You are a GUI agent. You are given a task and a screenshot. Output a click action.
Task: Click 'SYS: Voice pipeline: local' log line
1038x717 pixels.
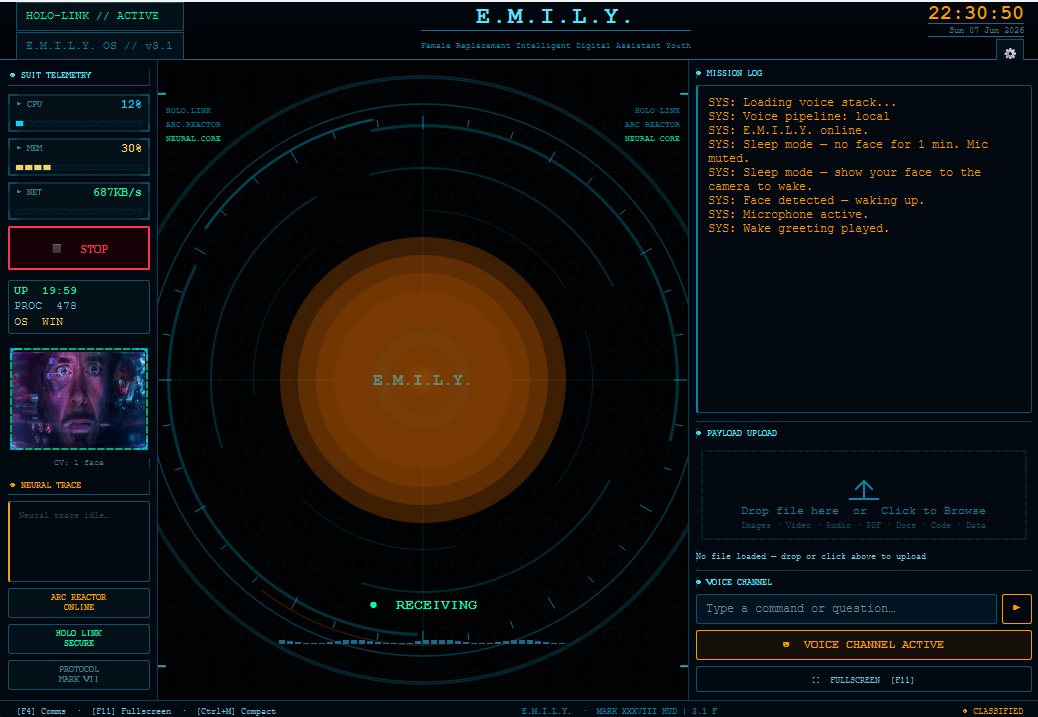click(x=798, y=117)
